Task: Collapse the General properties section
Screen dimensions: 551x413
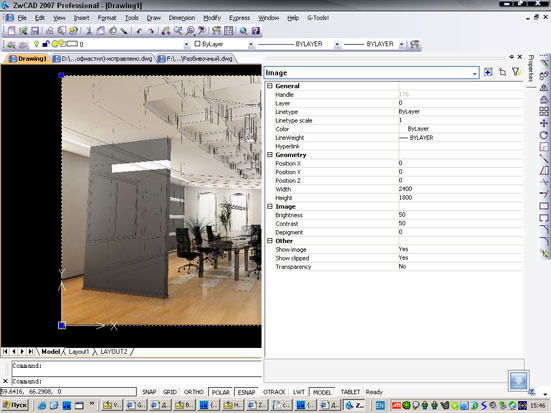Action: click(270, 86)
